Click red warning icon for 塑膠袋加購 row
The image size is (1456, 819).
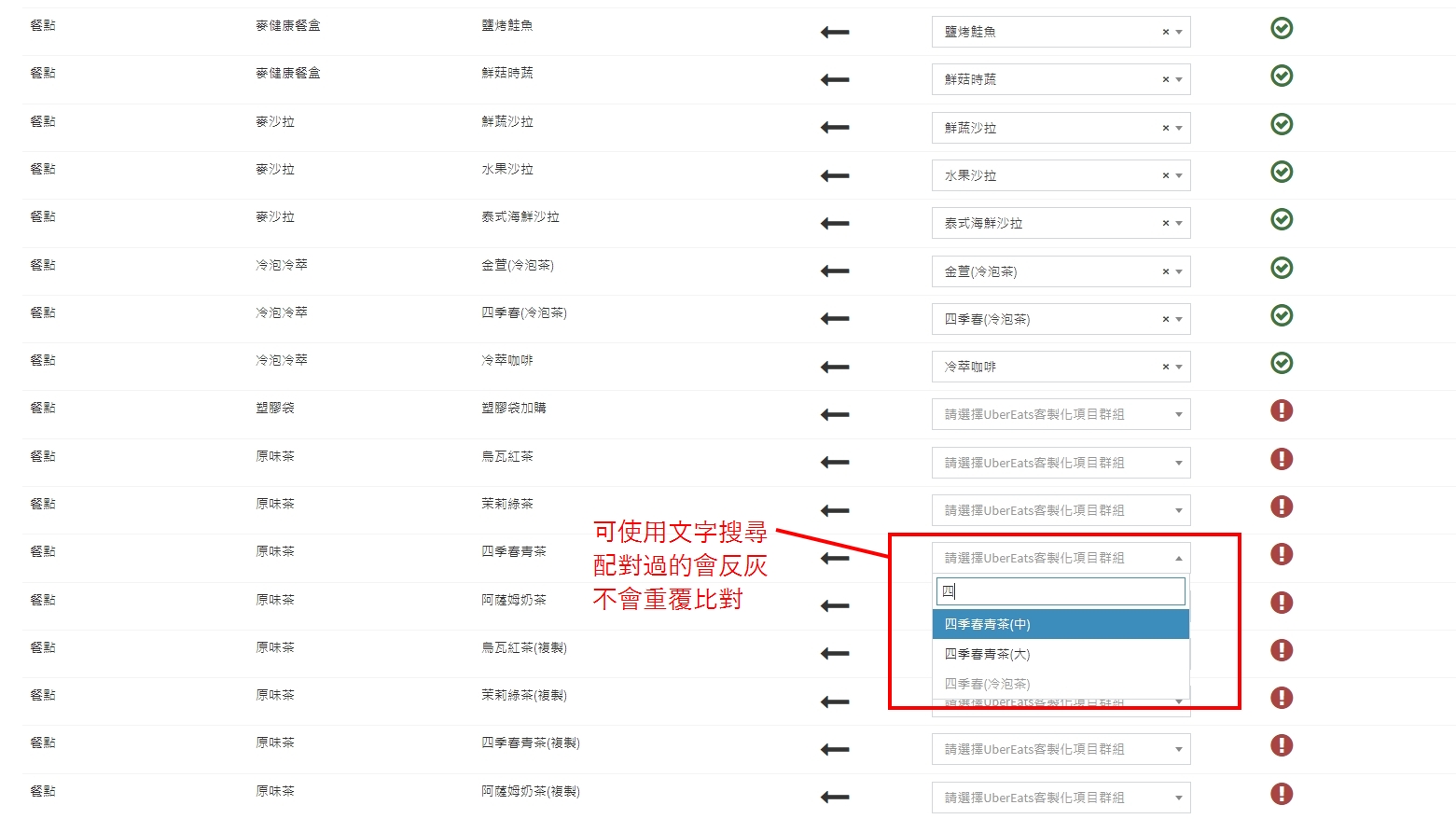coord(1282,411)
